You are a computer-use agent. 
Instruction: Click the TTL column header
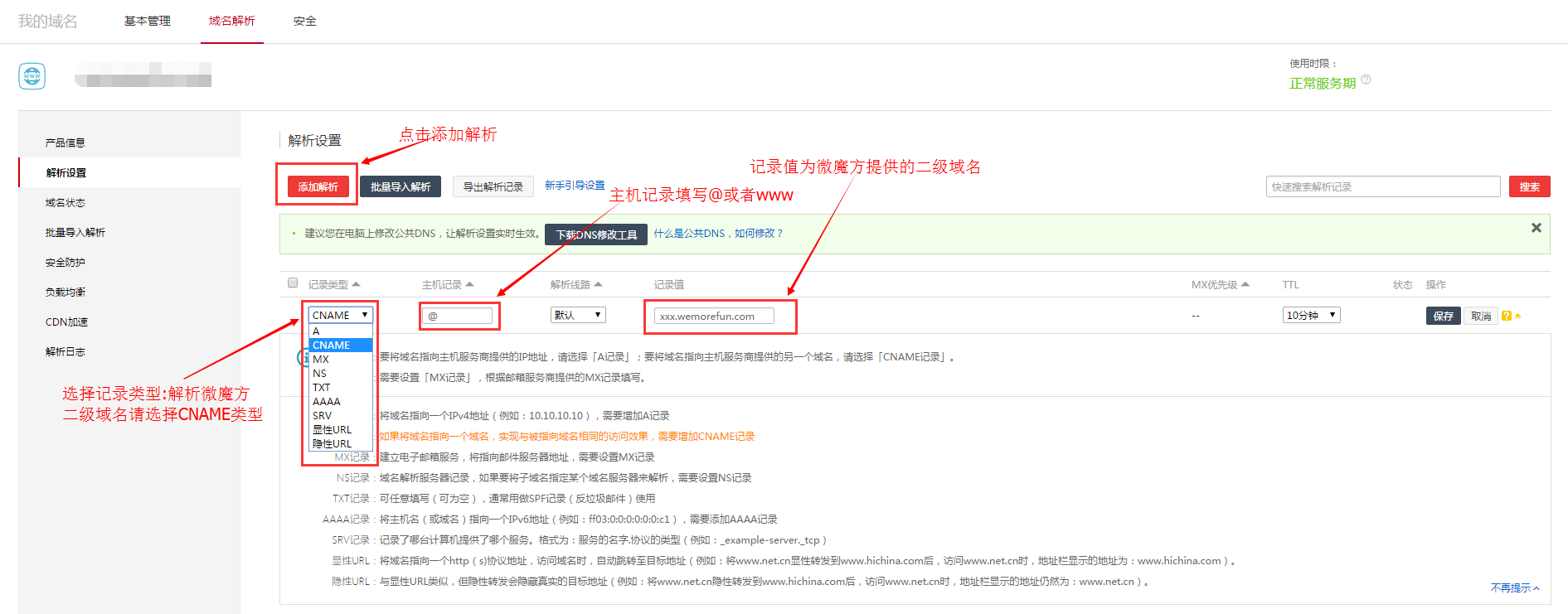point(1291,284)
